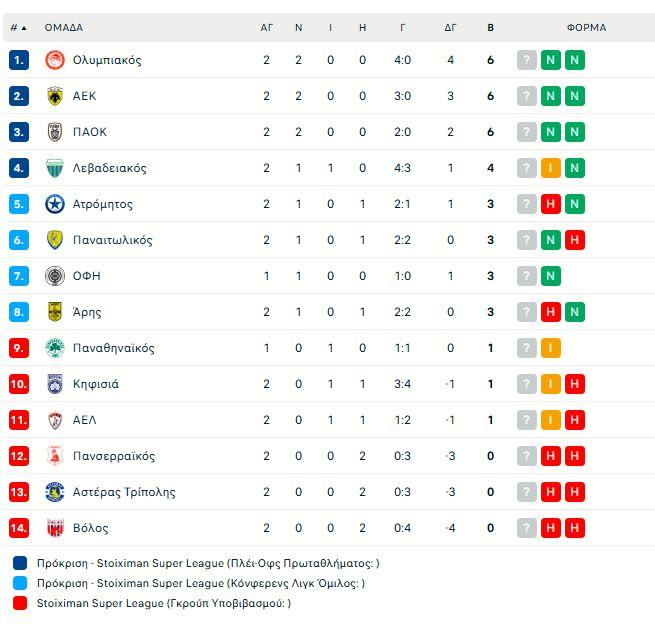Open the Ολυμπιακός team link
The image size is (655, 626).
(x=107, y=60)
